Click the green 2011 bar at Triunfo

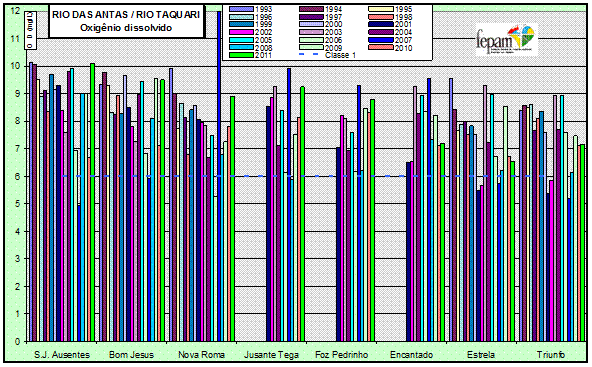(582, 243)
